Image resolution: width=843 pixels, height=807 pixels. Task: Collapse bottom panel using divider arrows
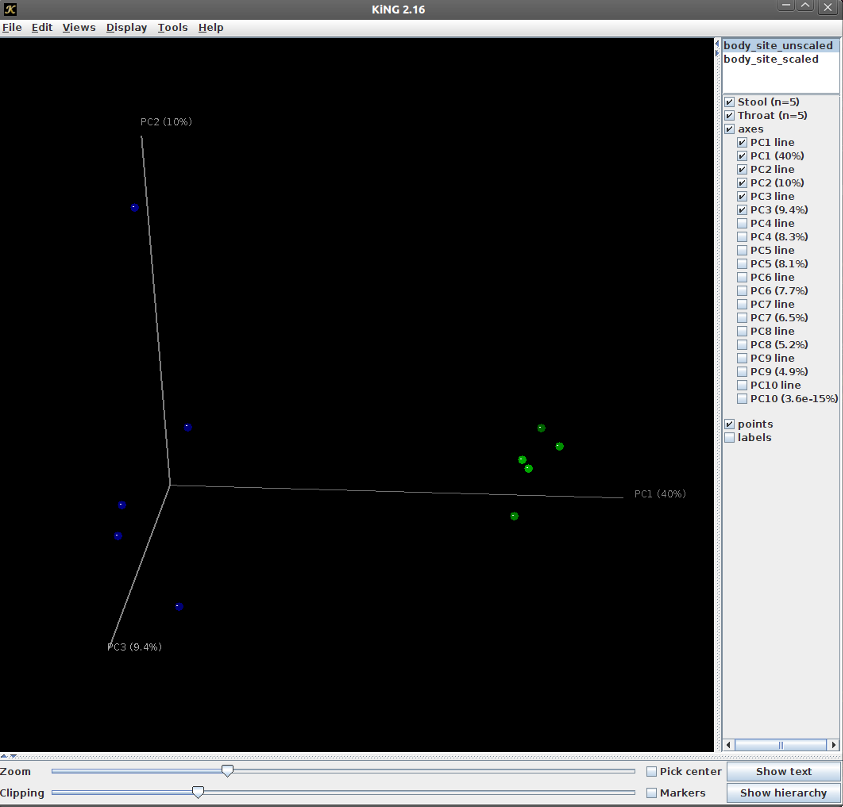tap(13, 755)
